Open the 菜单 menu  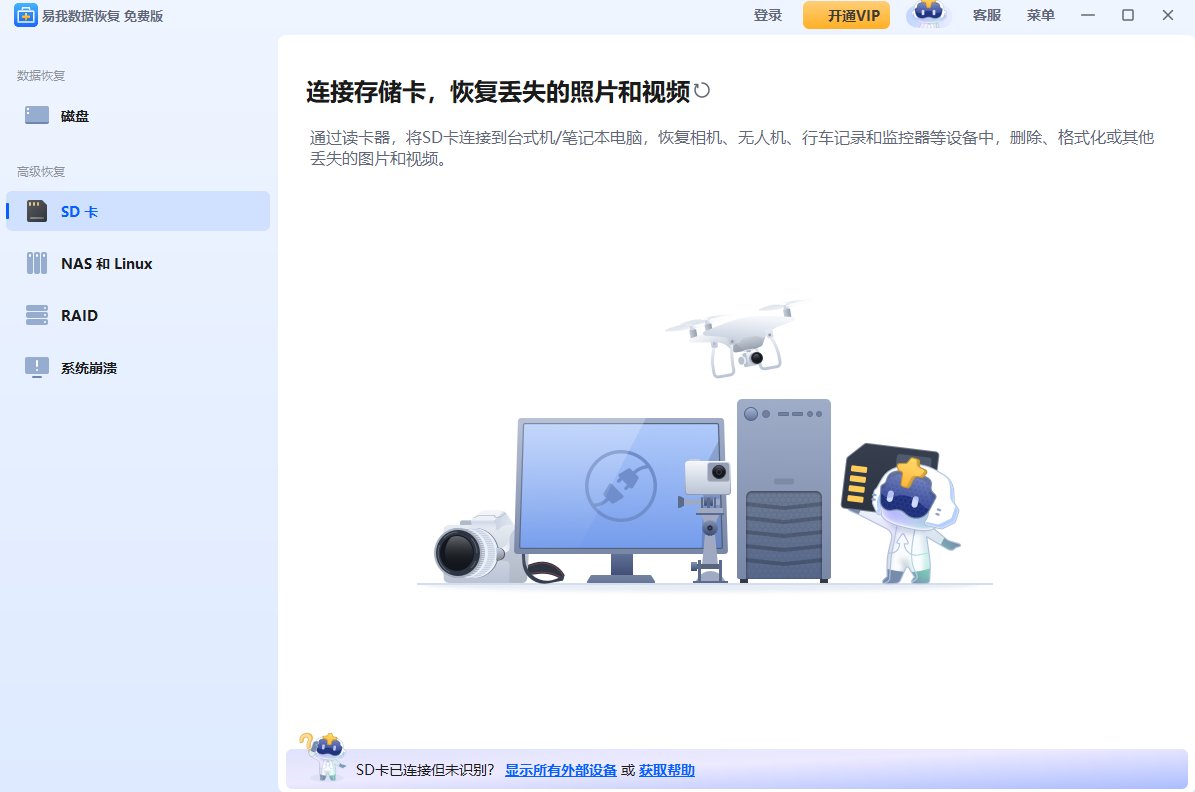pyautogui.click(x=1040, y=15)
